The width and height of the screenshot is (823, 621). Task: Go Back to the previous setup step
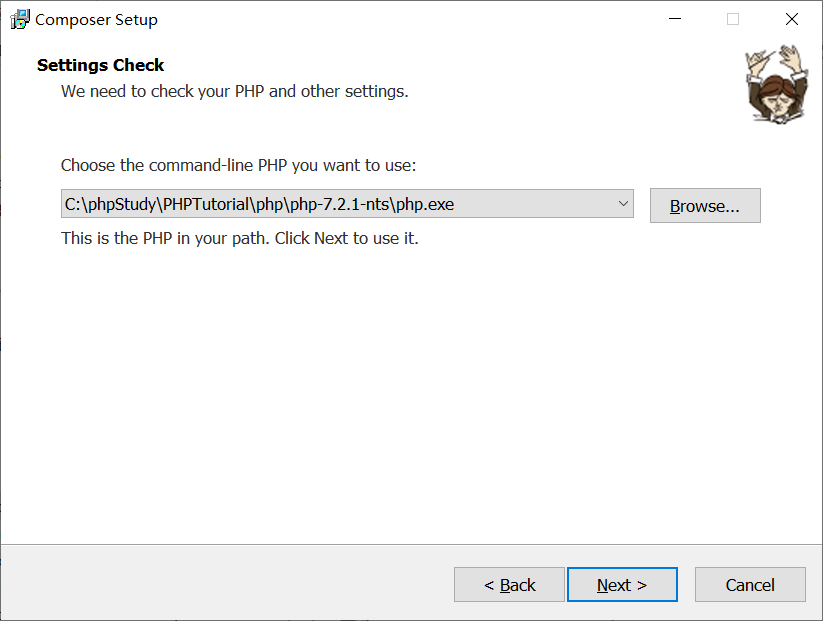[509, 584]
